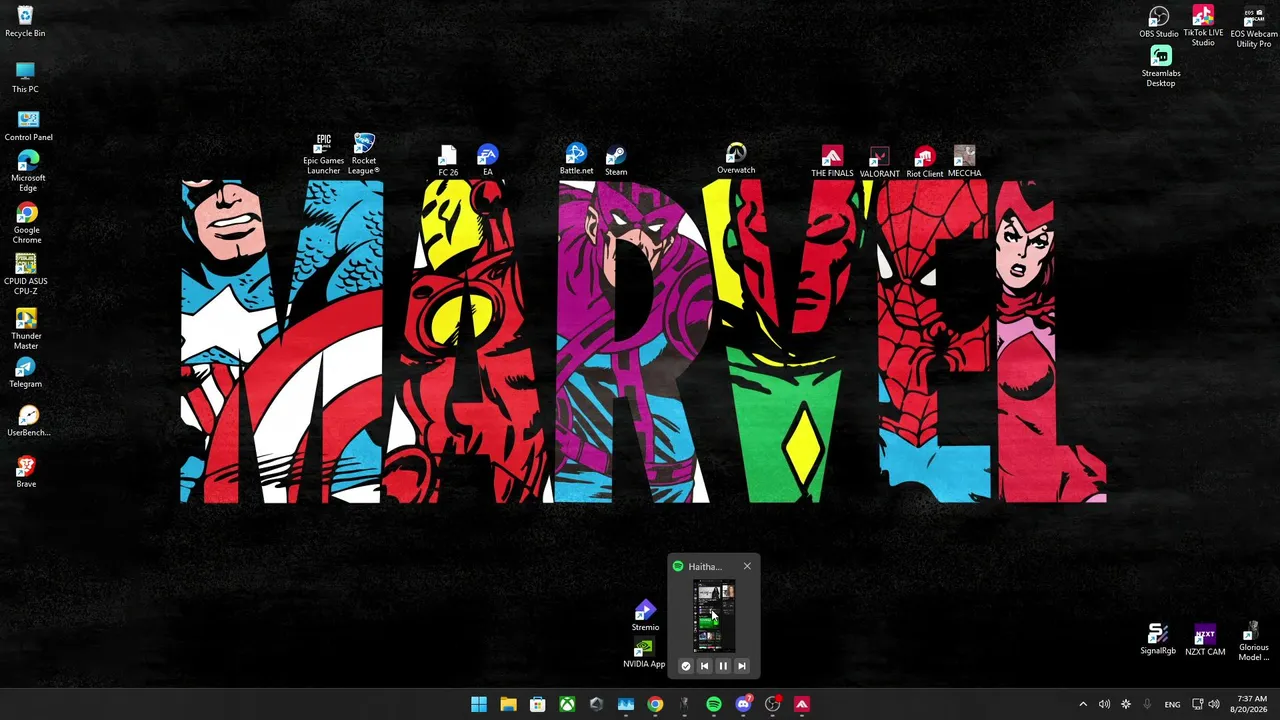This screenshot has height=720, width=1280.
Task: Switch to OBS on the taskbar
Action: [x=772, y=704]
